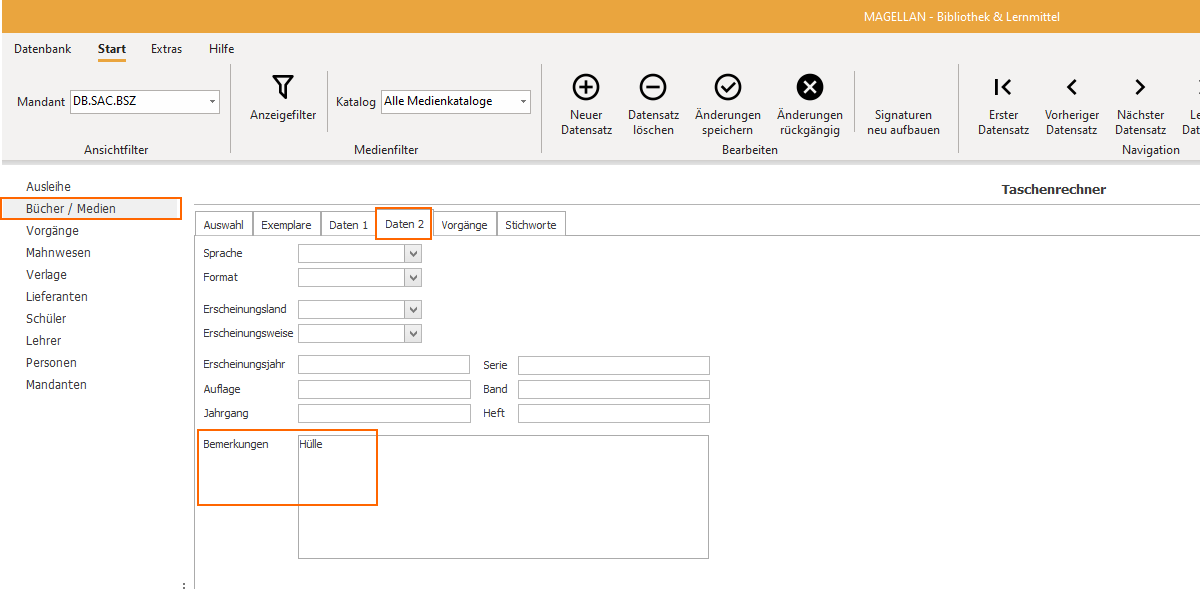Viewport: 1200px width, 589px height.
Task: Switch to the Stichworte tab
Action: (x=531, y=225)
